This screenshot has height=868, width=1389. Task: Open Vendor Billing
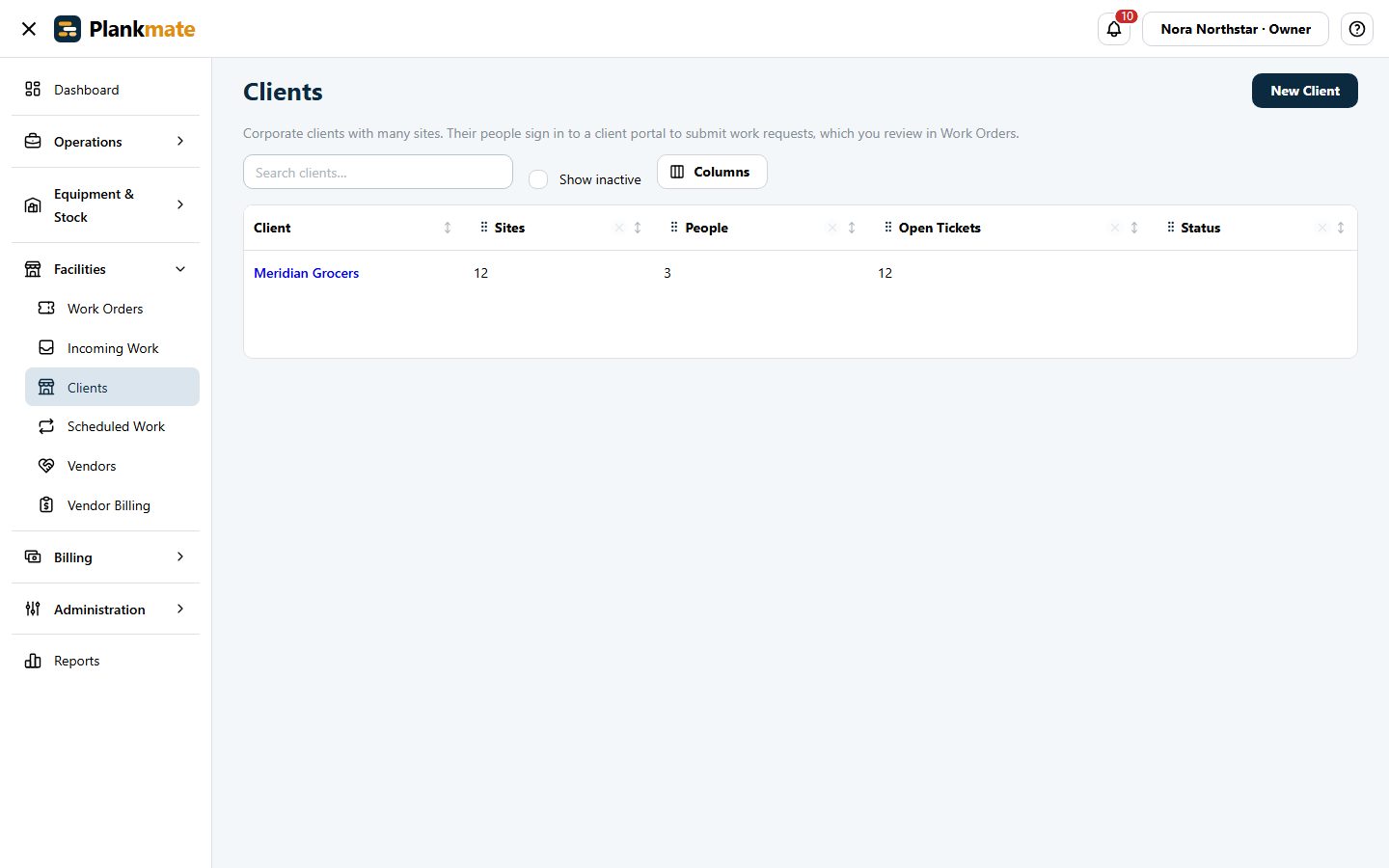112,505
